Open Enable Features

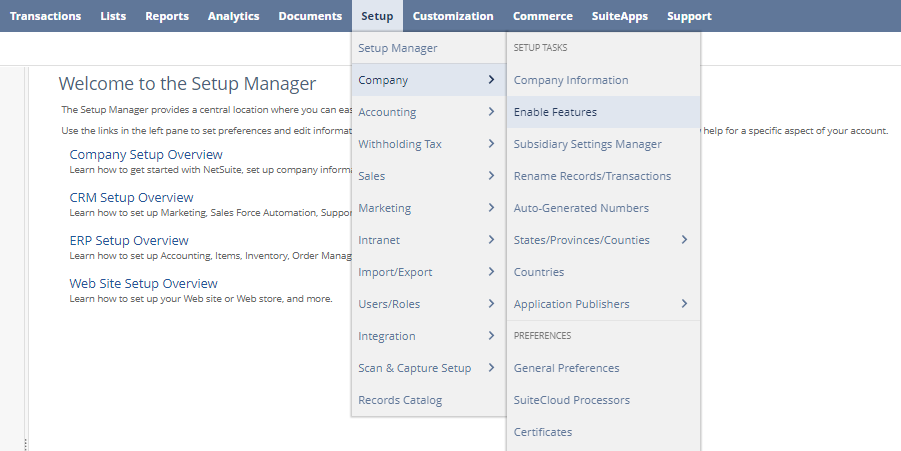click(x=603, y=112)
